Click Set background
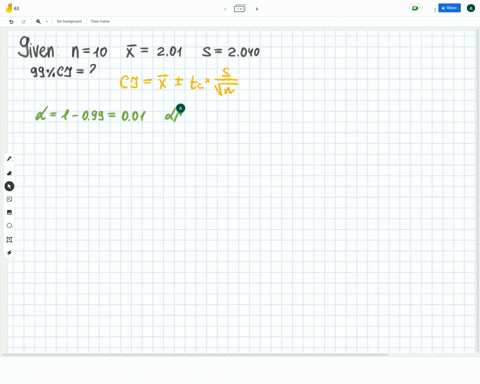 (x=69, y=21)
